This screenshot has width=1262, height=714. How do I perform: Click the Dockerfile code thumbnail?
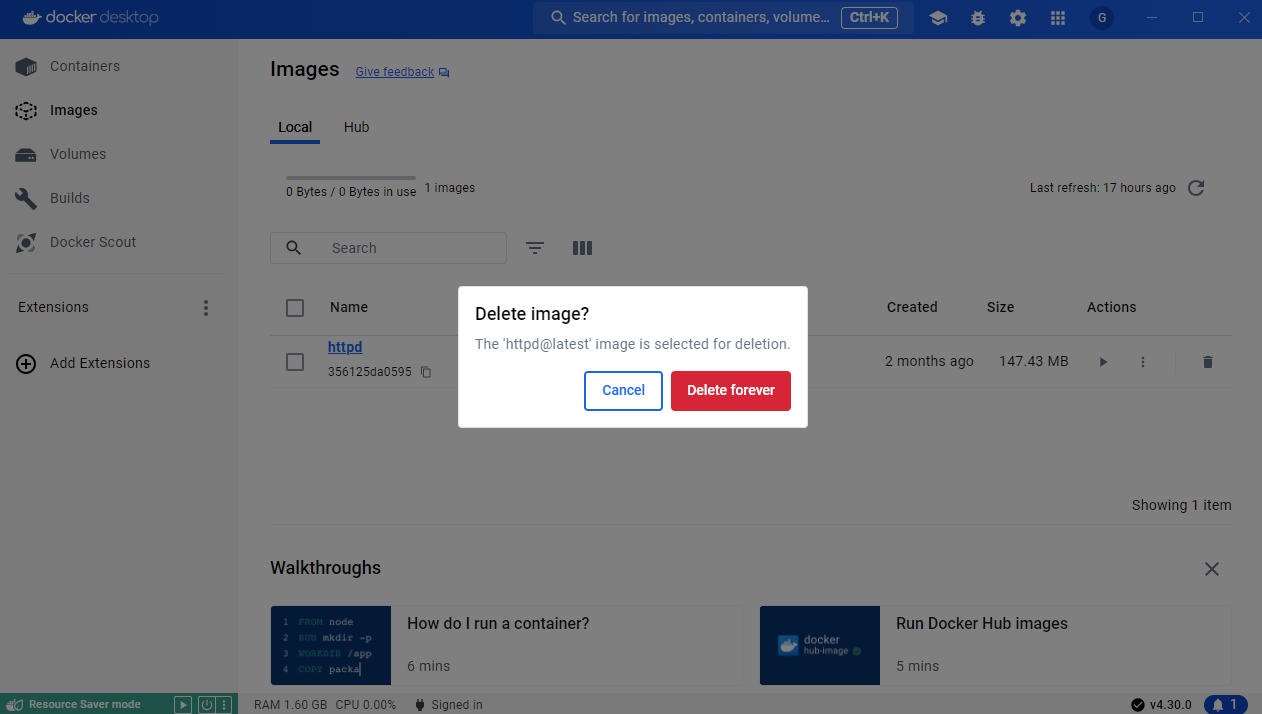(331, 645)
